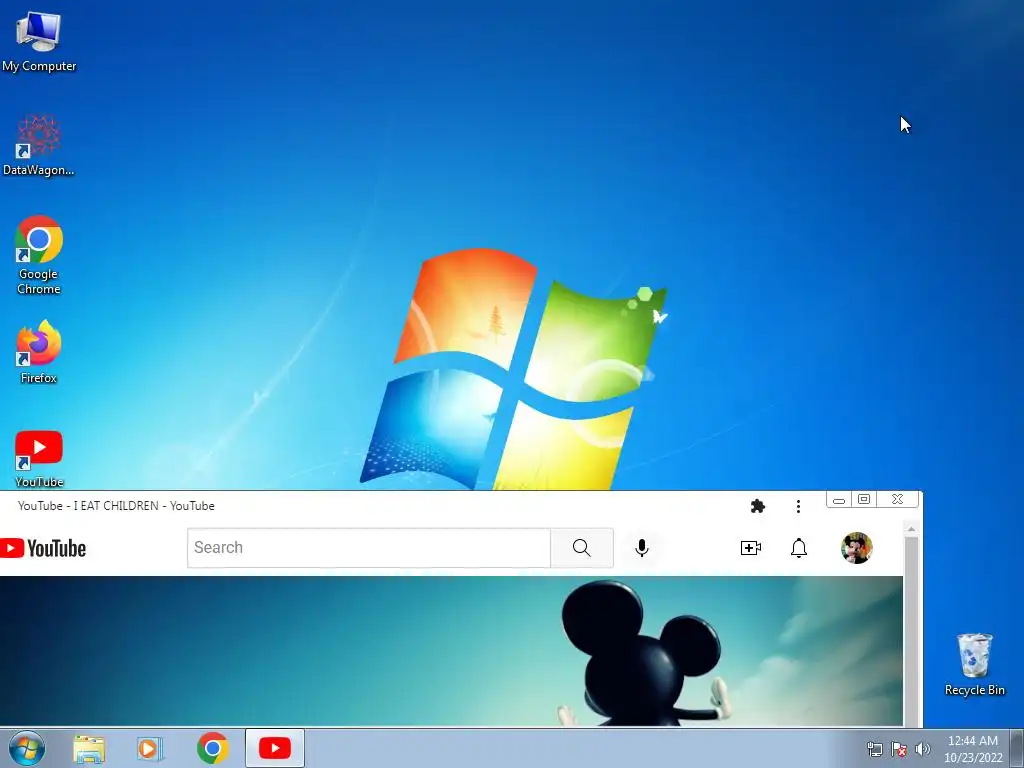
Task: Click the YouTube page vertical scrollbar thumb
Action: coord(912,631)
